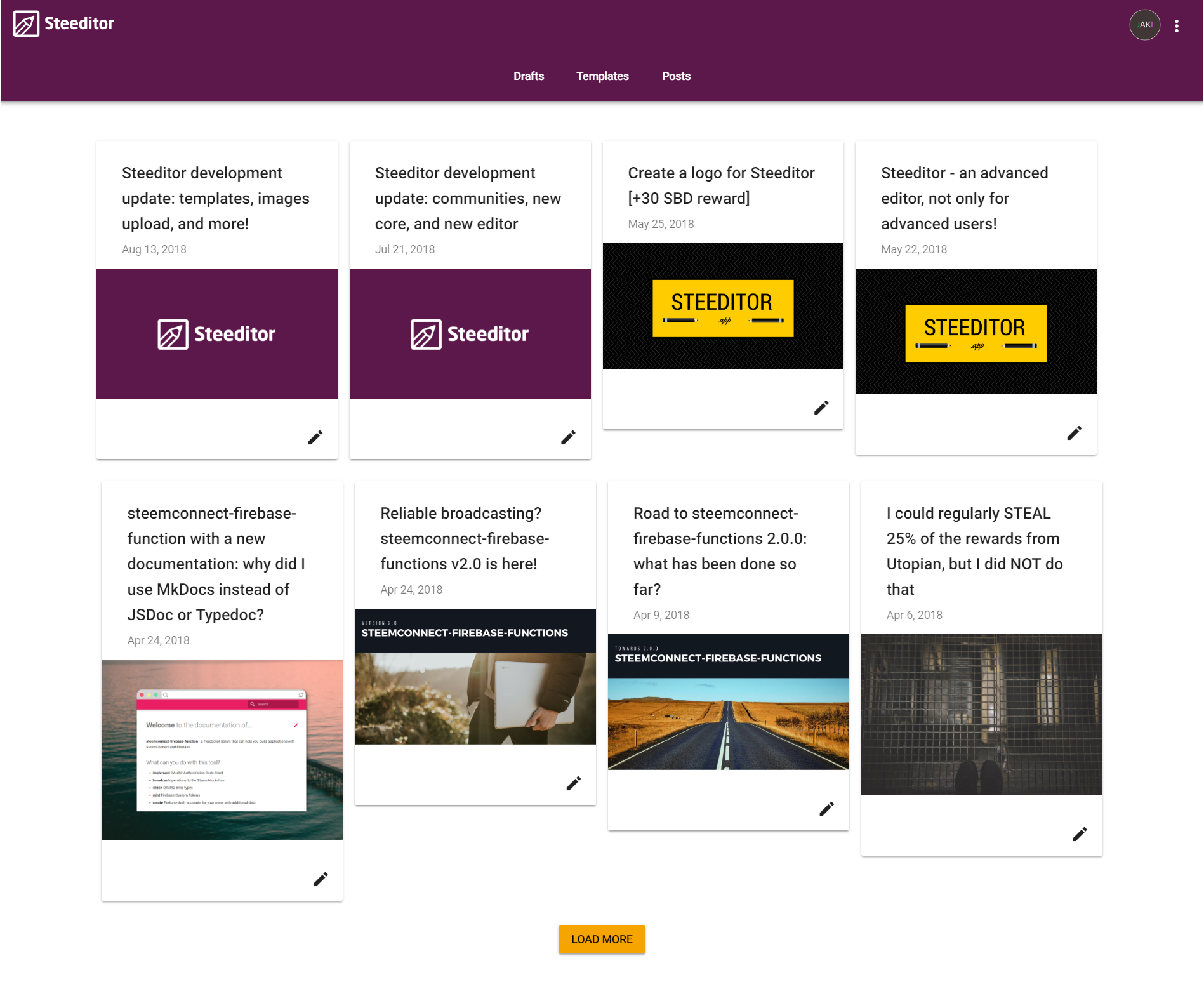The image size is (1204, 982).
Task: Click the date 'Apr 9, 2018'
Action: pyautogui.click(x=661, y=615)
